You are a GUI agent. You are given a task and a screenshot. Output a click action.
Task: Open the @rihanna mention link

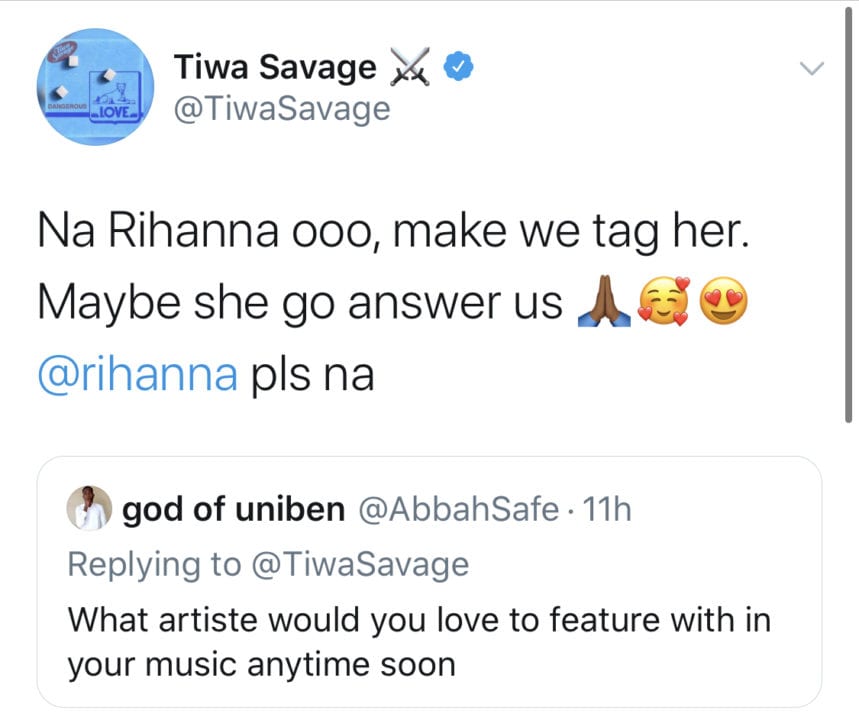tap(138, 374)
